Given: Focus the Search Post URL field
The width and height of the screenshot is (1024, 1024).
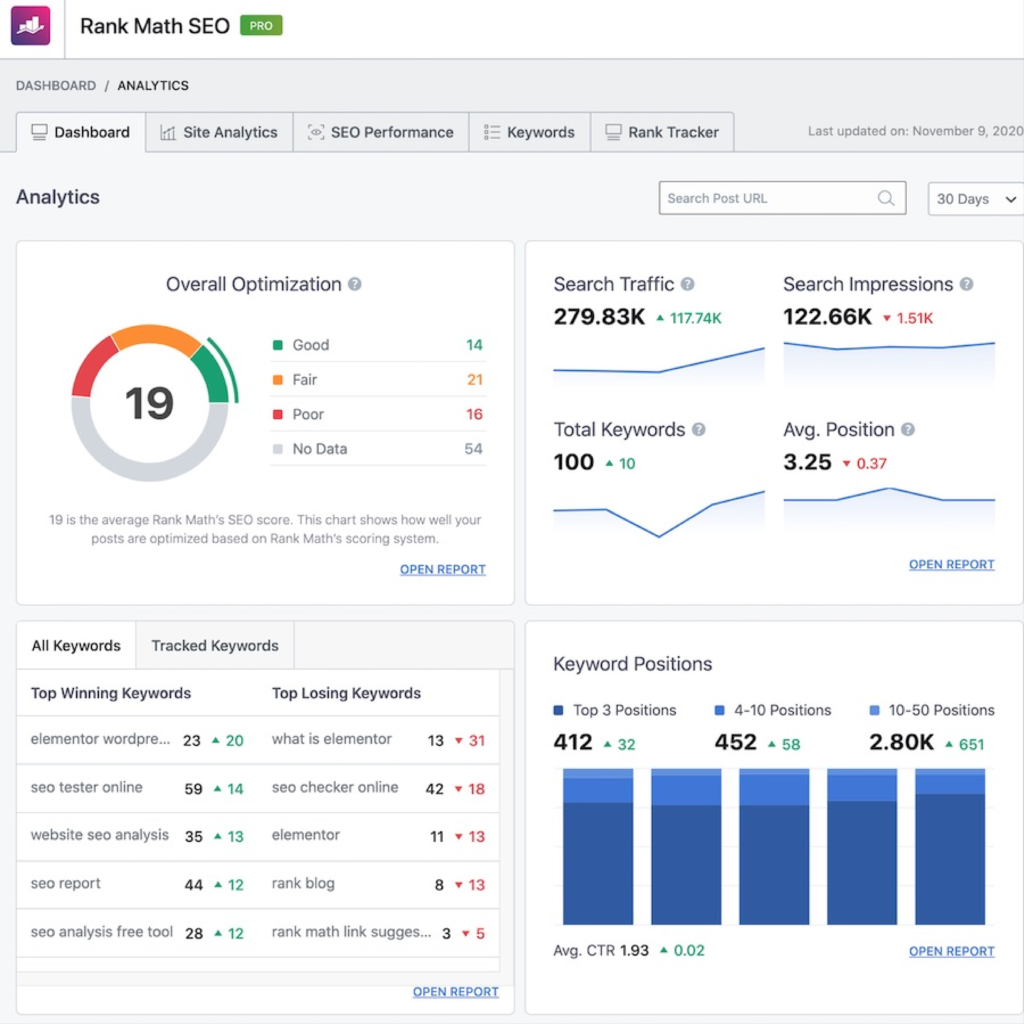Looking at the screenshot, I should [x=782, y=198].
